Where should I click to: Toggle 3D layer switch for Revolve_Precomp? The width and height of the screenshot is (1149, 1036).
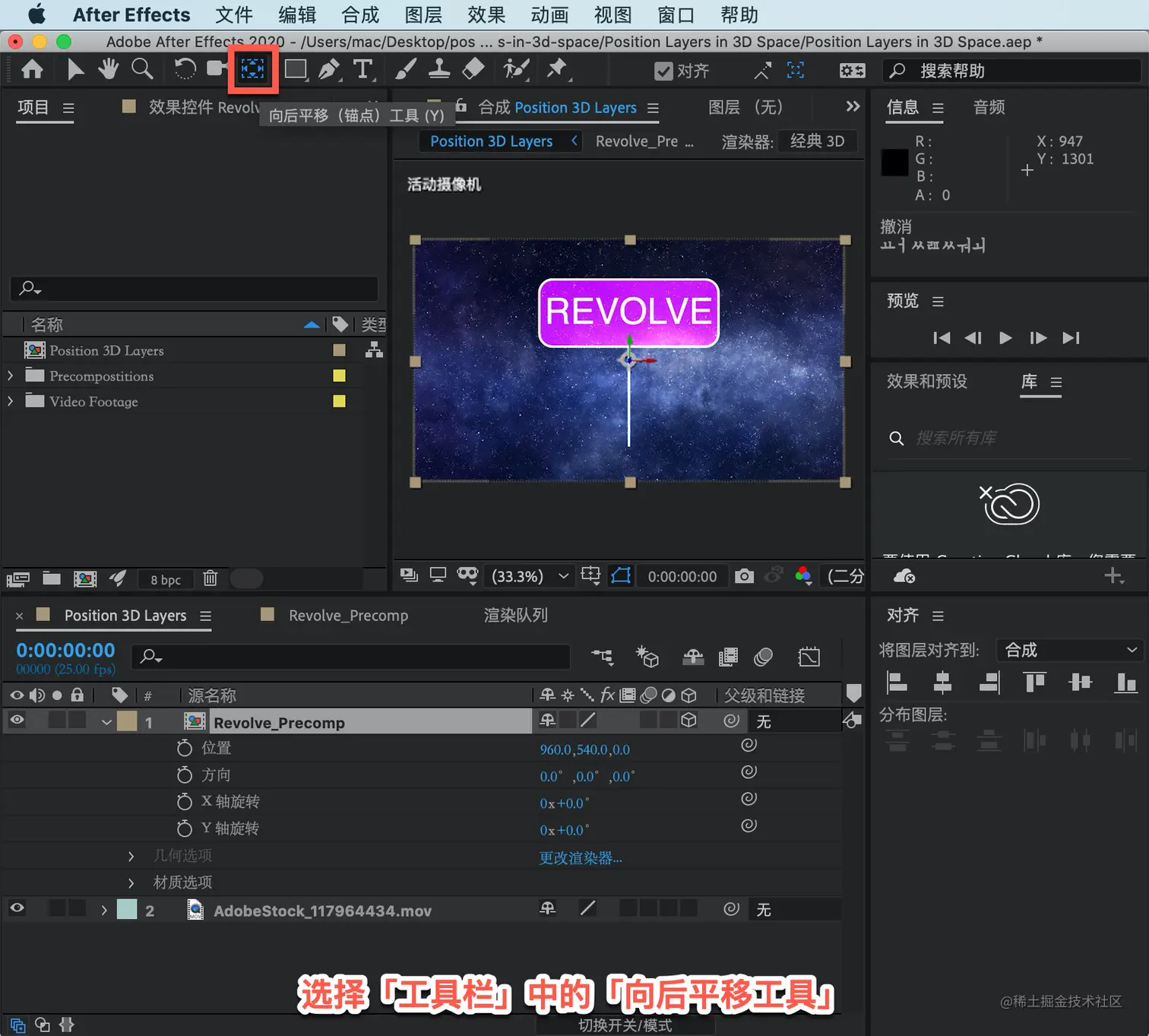(688, 720)
